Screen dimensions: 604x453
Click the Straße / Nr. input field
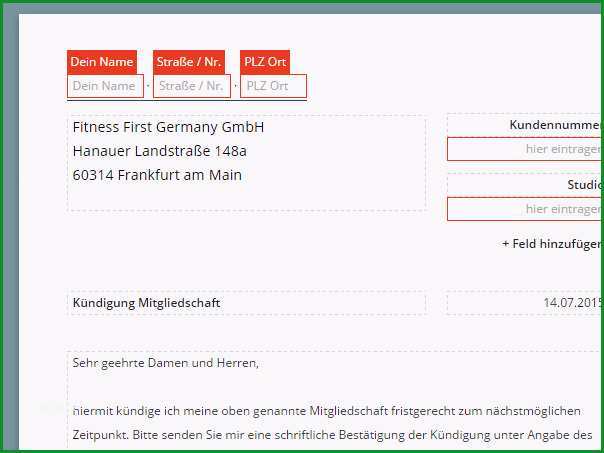point(191,86)
